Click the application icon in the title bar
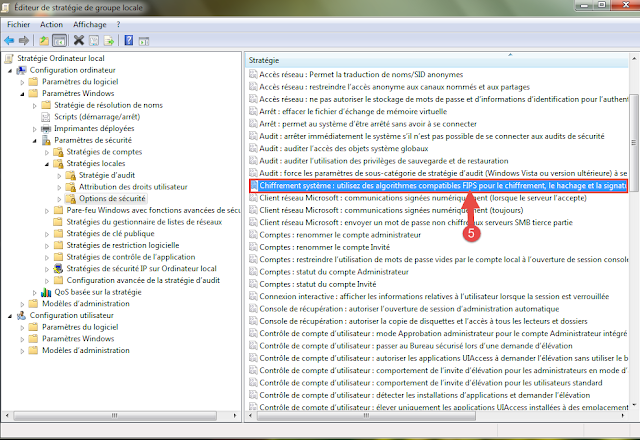Screen dimensions: 640x440 7,7
